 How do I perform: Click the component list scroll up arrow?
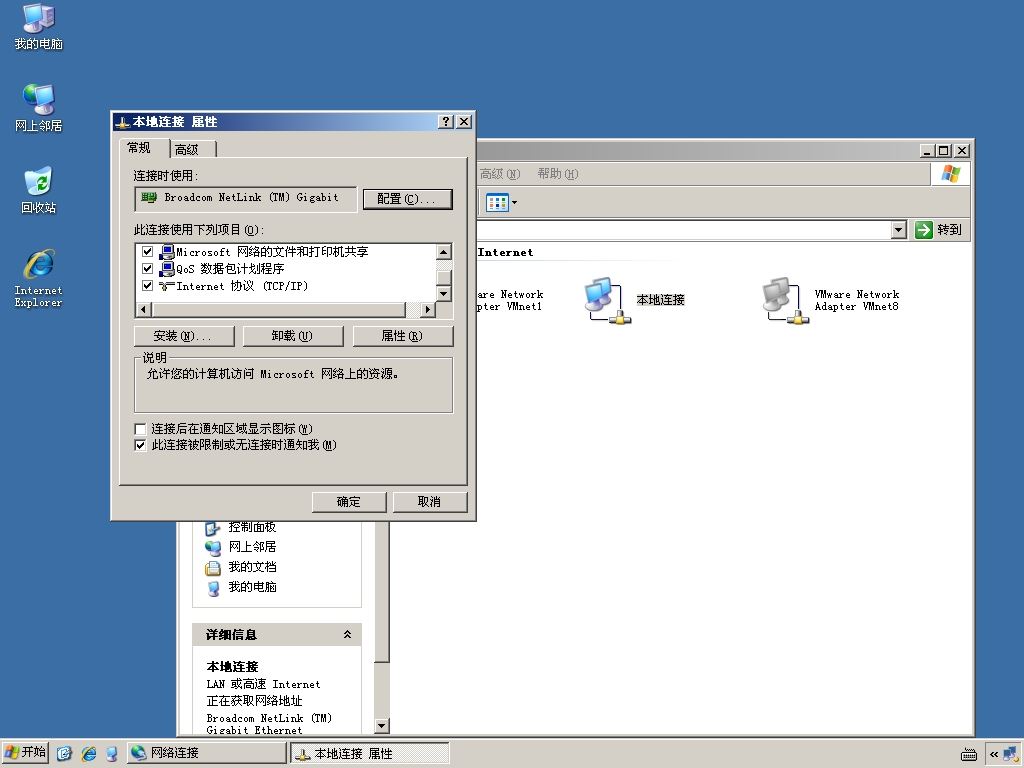pyautogui.click(x=444, y=253)
